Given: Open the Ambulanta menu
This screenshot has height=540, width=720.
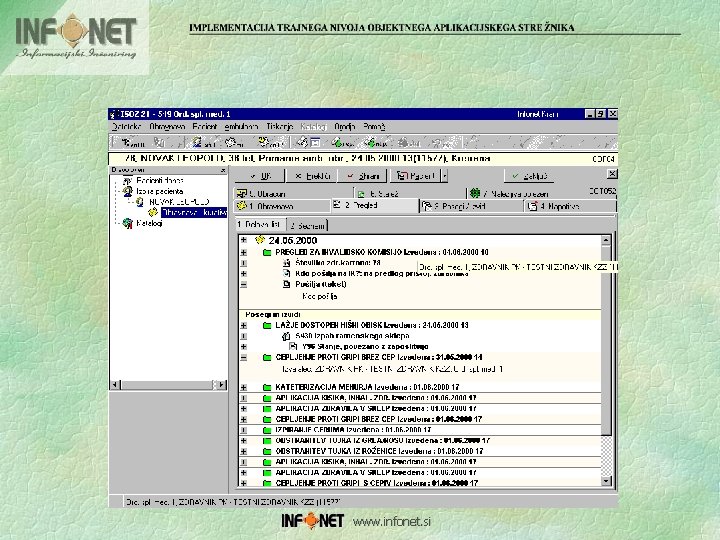Looking at the screenshot, I should click(x=241, y=127).
